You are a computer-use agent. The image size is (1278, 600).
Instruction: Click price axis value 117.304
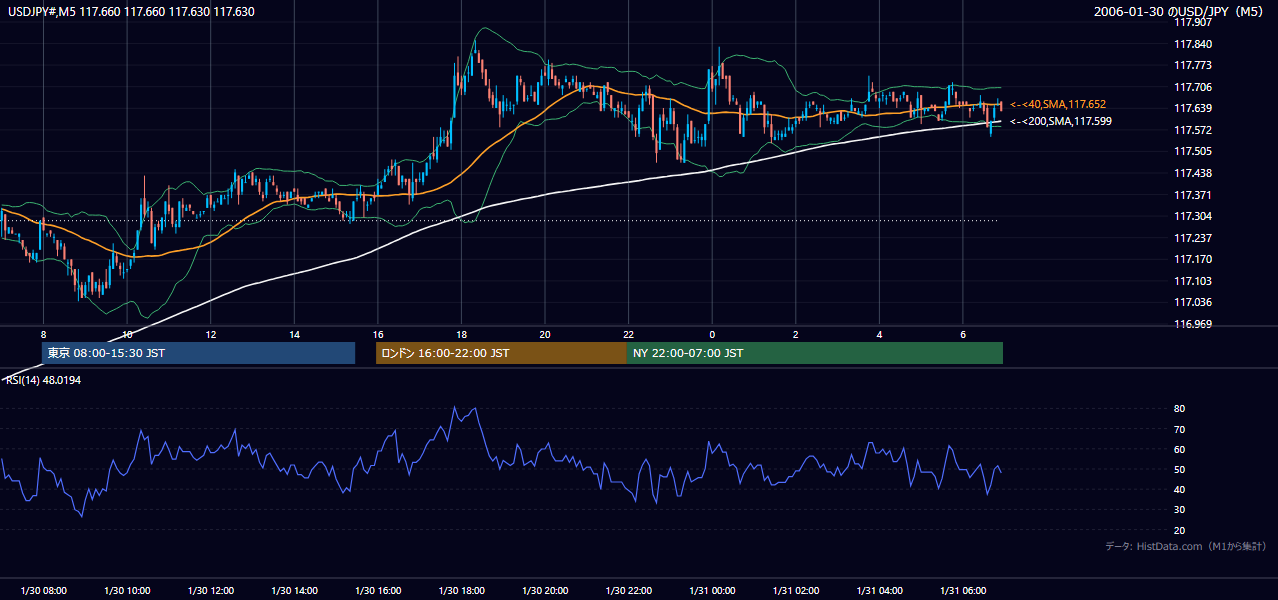click(1192, 216)
